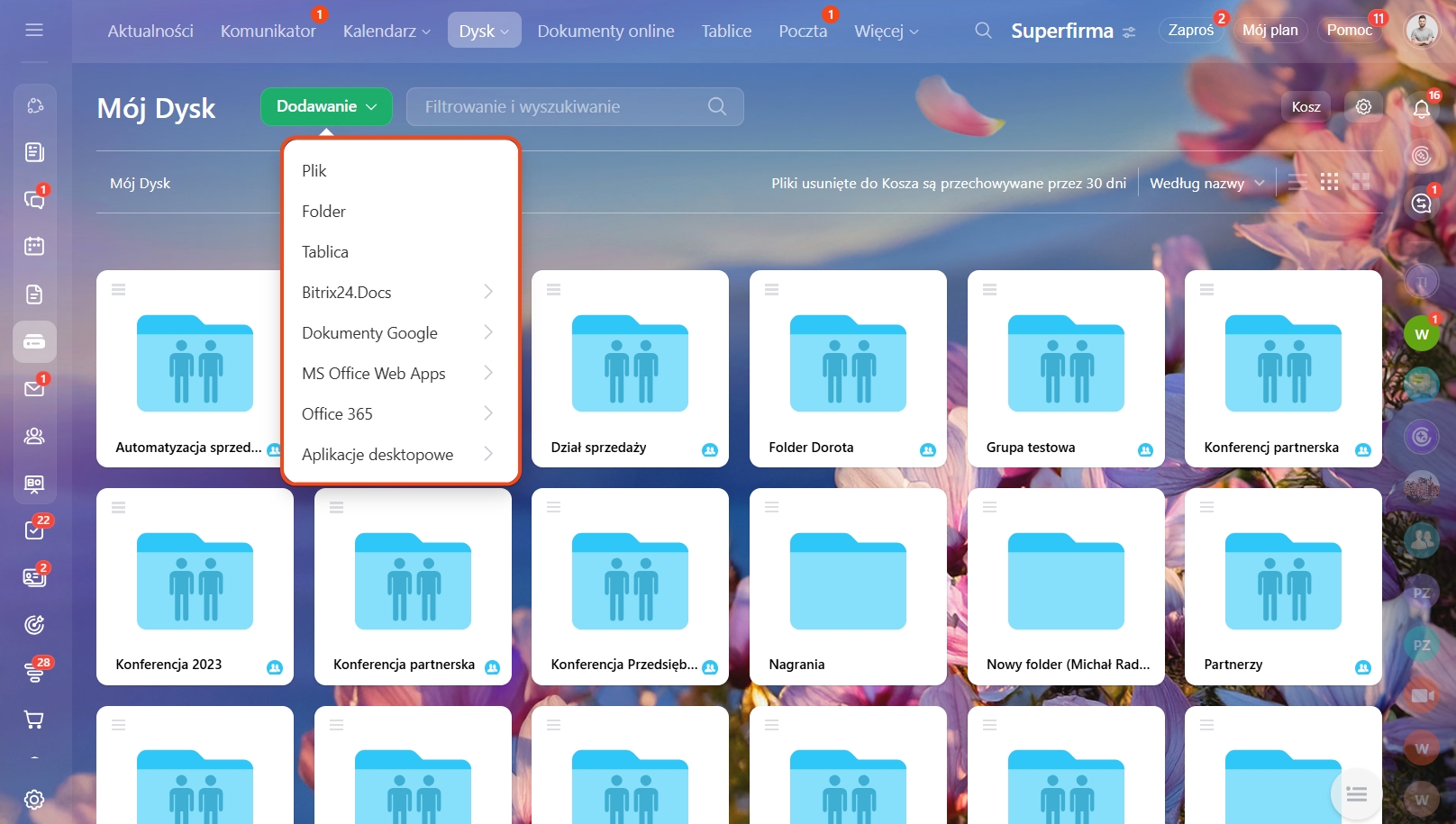Open the goal target icon in sidebar
The image size is (1456, 824).
pos(34,625)
